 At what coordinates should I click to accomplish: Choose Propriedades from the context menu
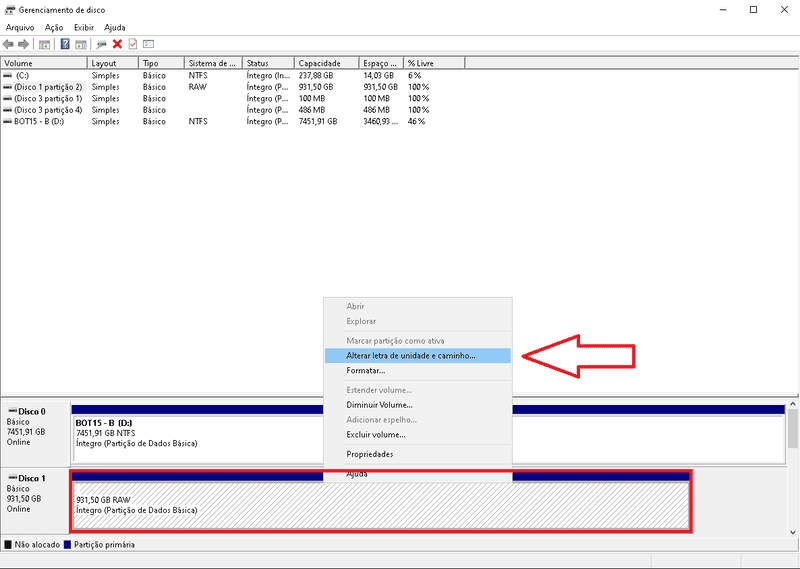[417, 454]
